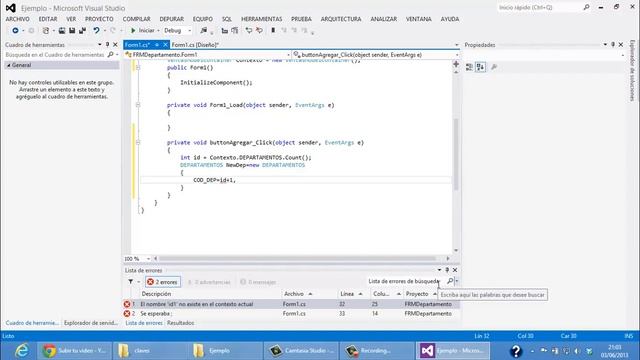Close the Form1.cs code tab

click(x=165, y=45)
